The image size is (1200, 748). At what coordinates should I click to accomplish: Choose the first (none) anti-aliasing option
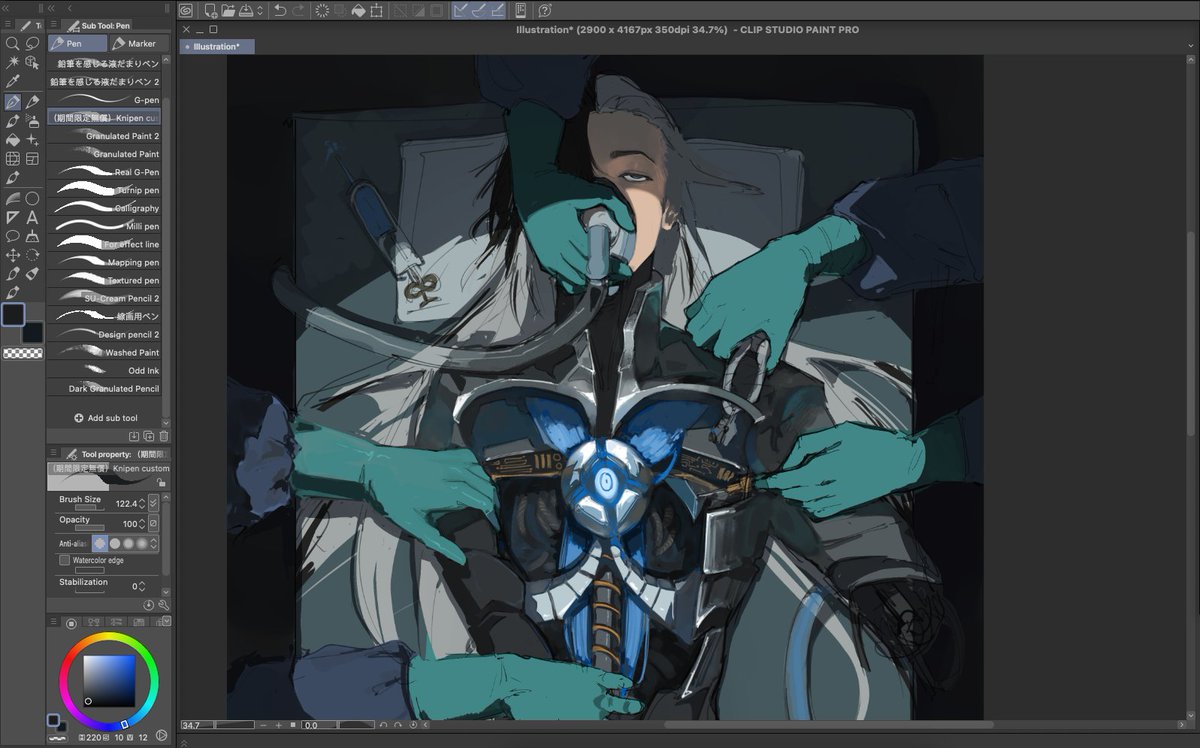(x=100, y=543)
